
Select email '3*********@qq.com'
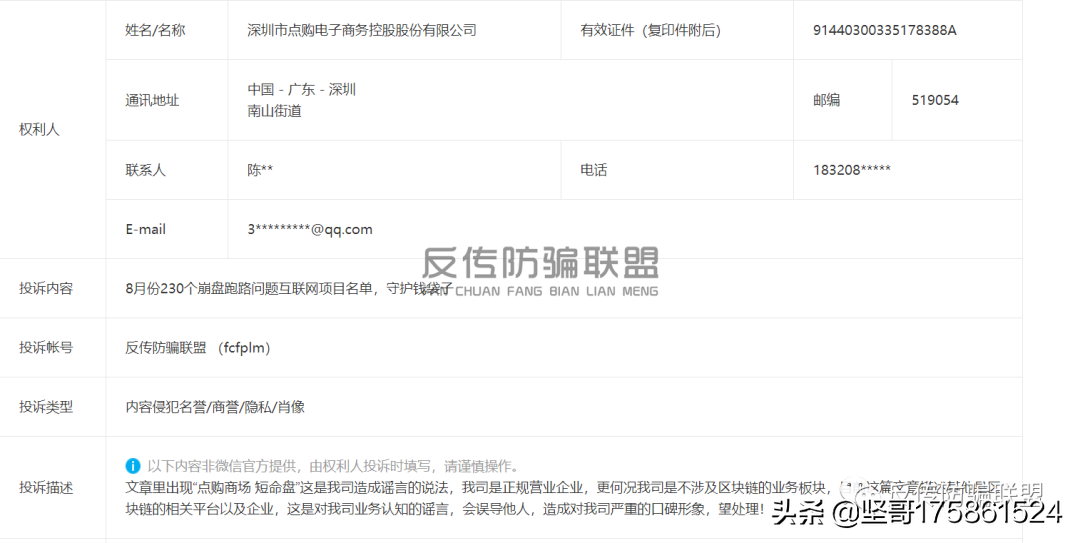[310, 229]
